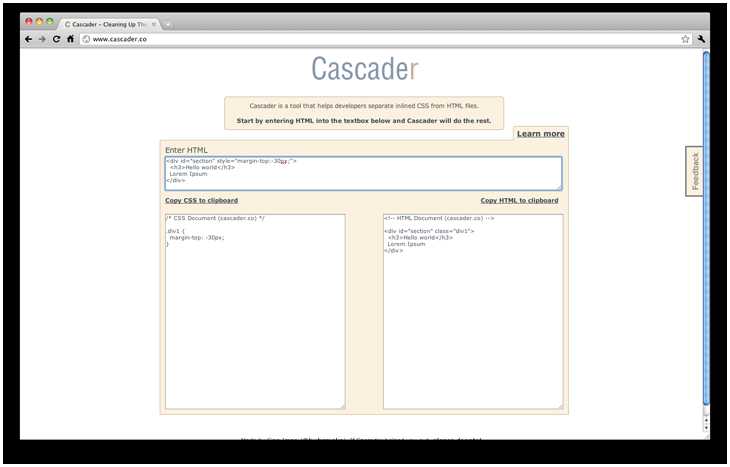Click the 'Start by entering HTML' instruction text
The height and width of the screenshot is (467, 730).
pyautogui.click(x=364, y=121)
